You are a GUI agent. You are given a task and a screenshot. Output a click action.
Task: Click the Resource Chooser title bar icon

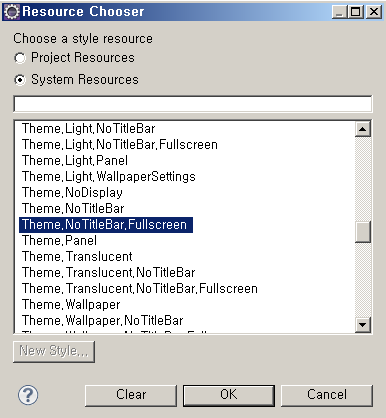click(12, 12)
